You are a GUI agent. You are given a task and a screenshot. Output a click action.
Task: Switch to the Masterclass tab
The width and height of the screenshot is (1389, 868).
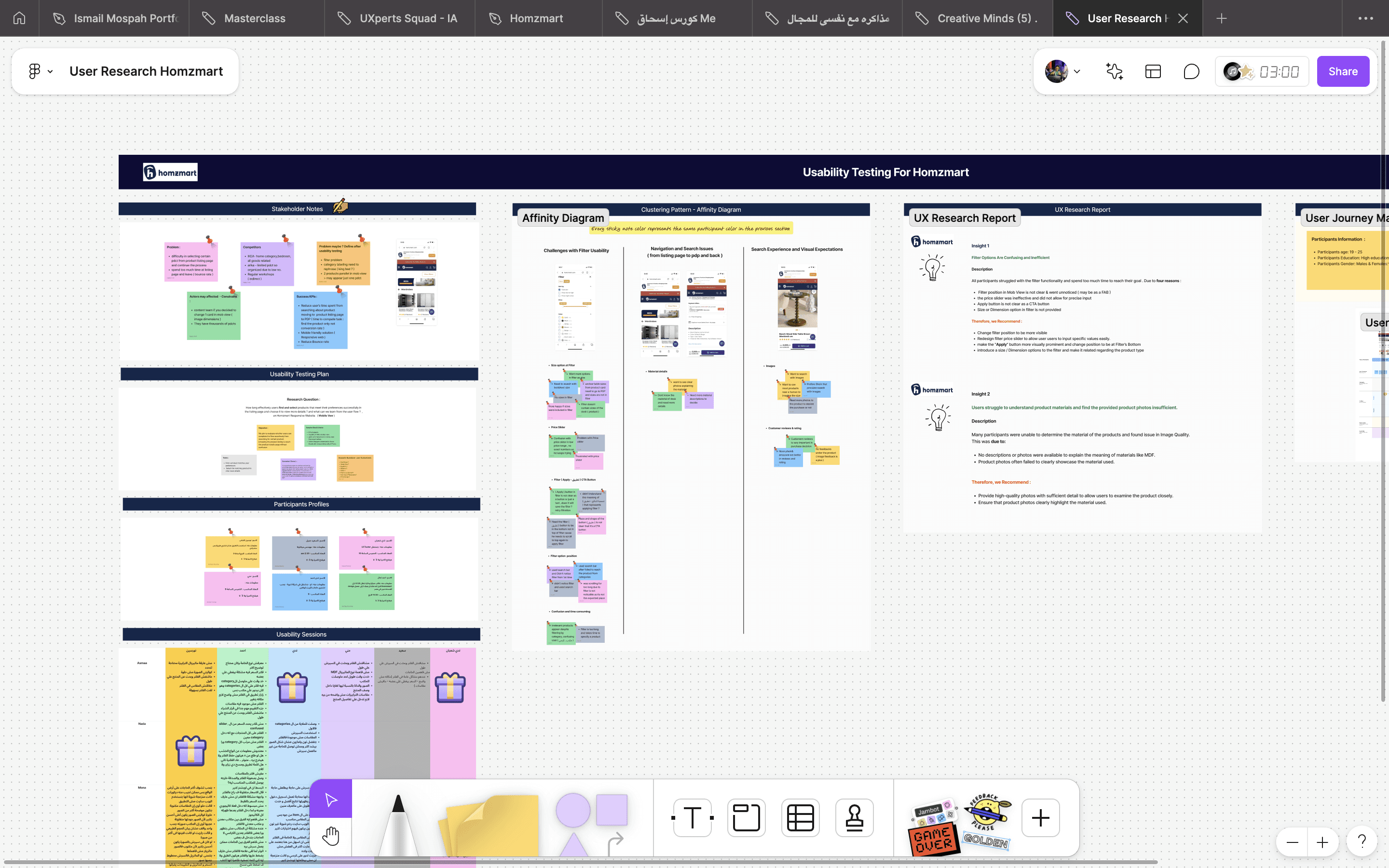[254, 18]
